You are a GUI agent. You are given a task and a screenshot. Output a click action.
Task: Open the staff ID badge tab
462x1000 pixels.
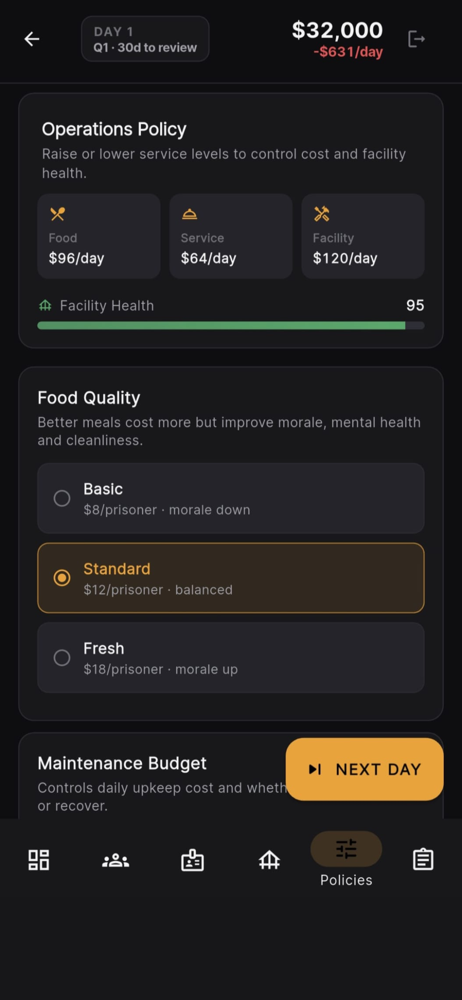pos(192,860)
